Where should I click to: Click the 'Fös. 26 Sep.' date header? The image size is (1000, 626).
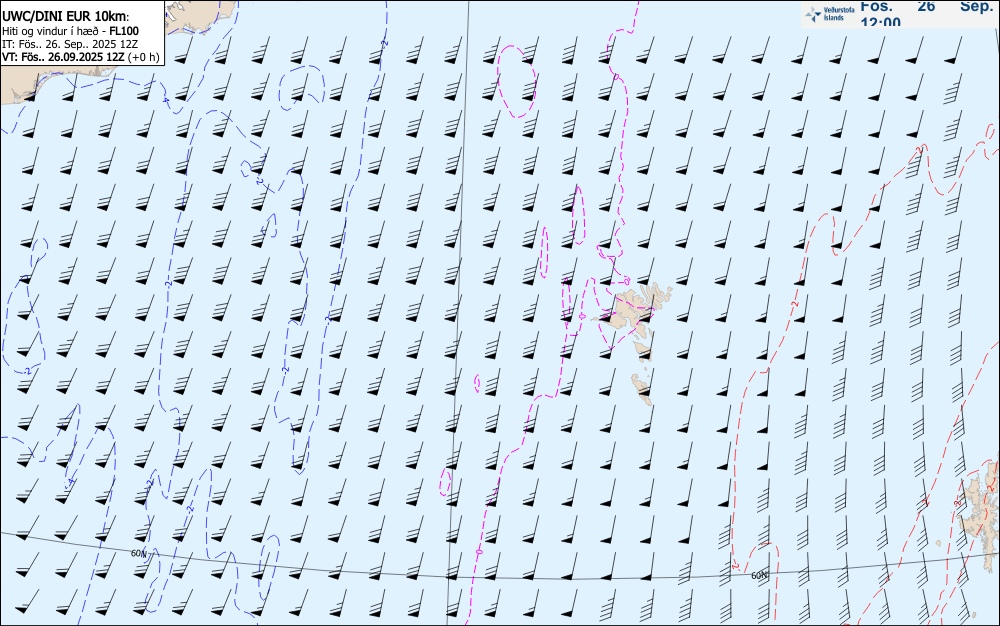click(x=927, y=6)
